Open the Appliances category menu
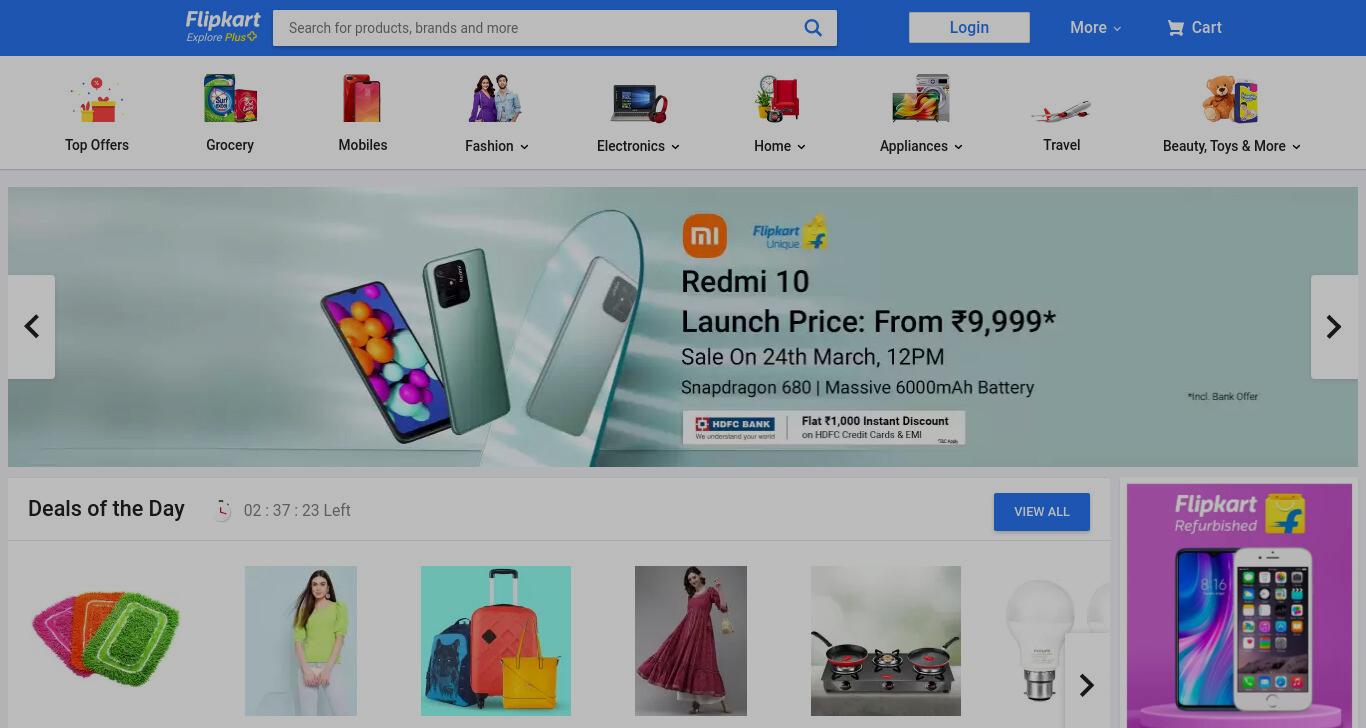1366x728 pixels. click(x=921, y=146)
